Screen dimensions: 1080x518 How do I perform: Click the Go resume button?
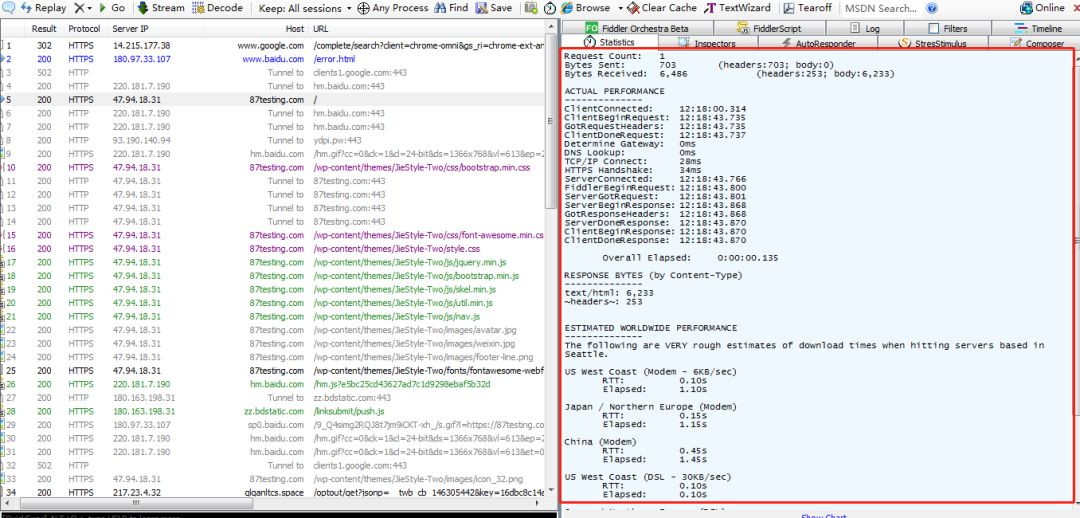pos(112,8)
